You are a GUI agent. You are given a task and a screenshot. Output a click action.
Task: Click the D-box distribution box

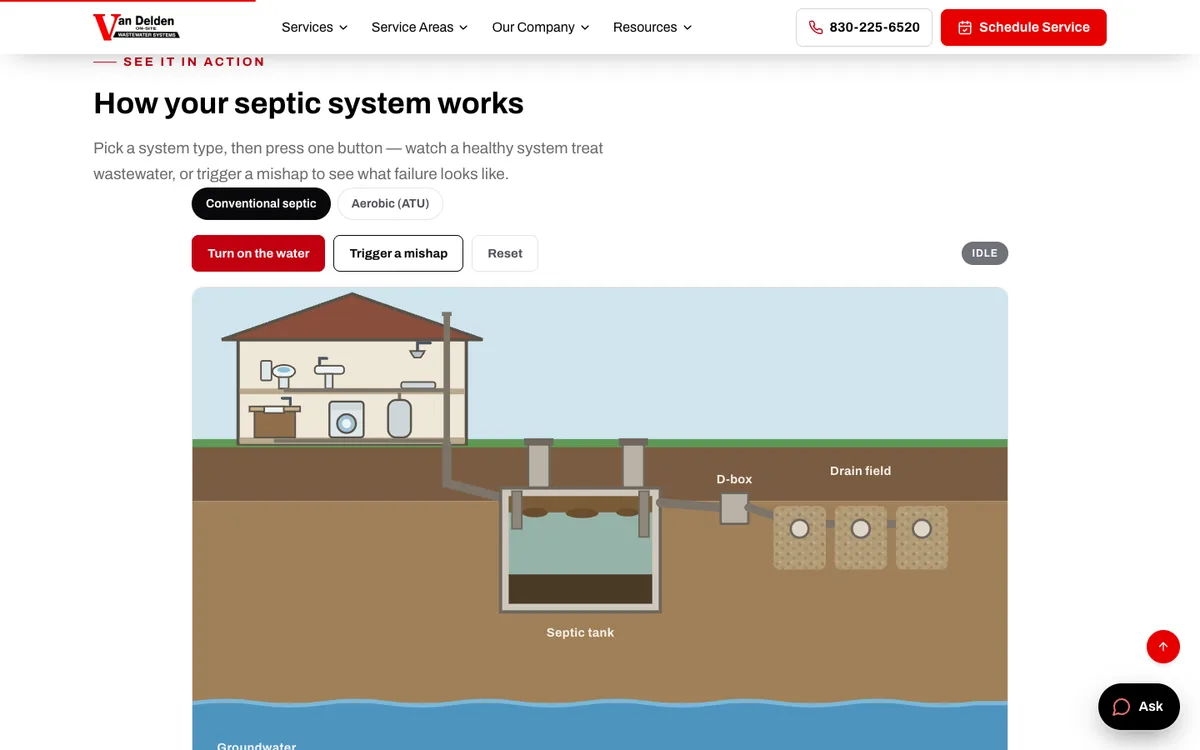[734, 508]
